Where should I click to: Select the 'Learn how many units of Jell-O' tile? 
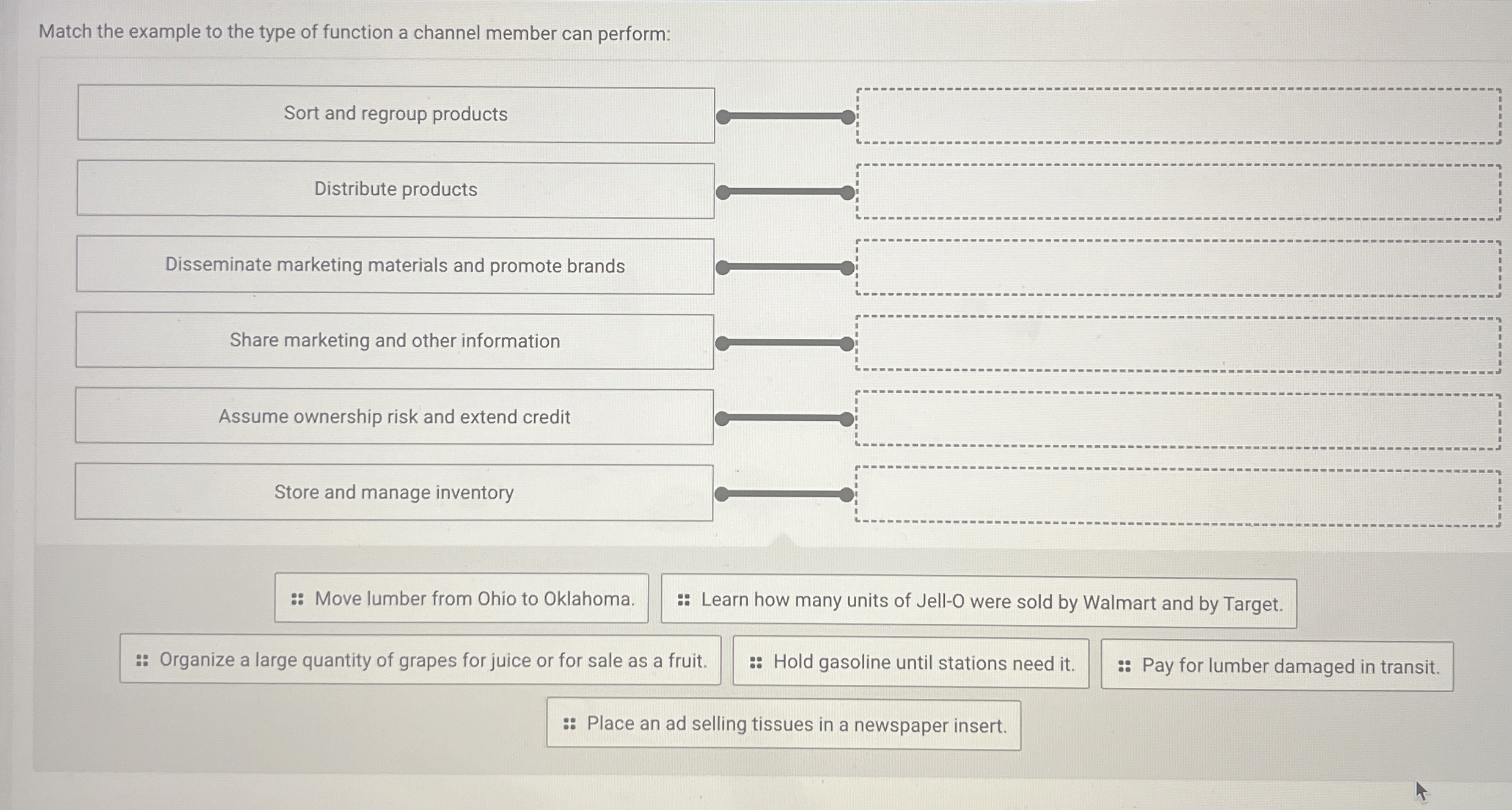[x=978, y=602]
